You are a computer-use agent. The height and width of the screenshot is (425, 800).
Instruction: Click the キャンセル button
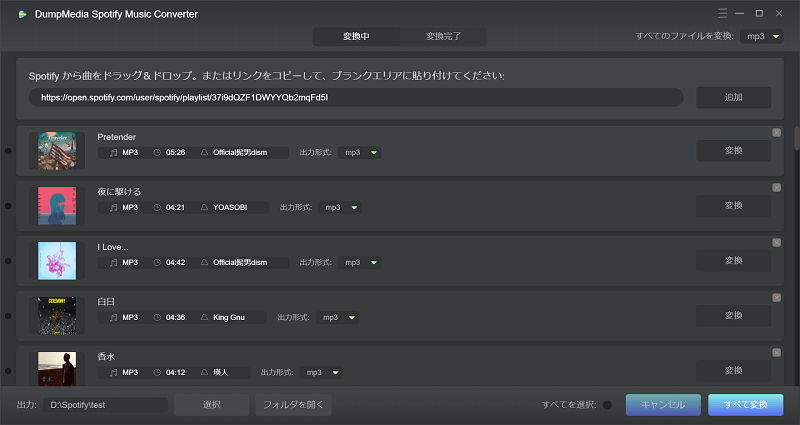[x=663, y=405]
